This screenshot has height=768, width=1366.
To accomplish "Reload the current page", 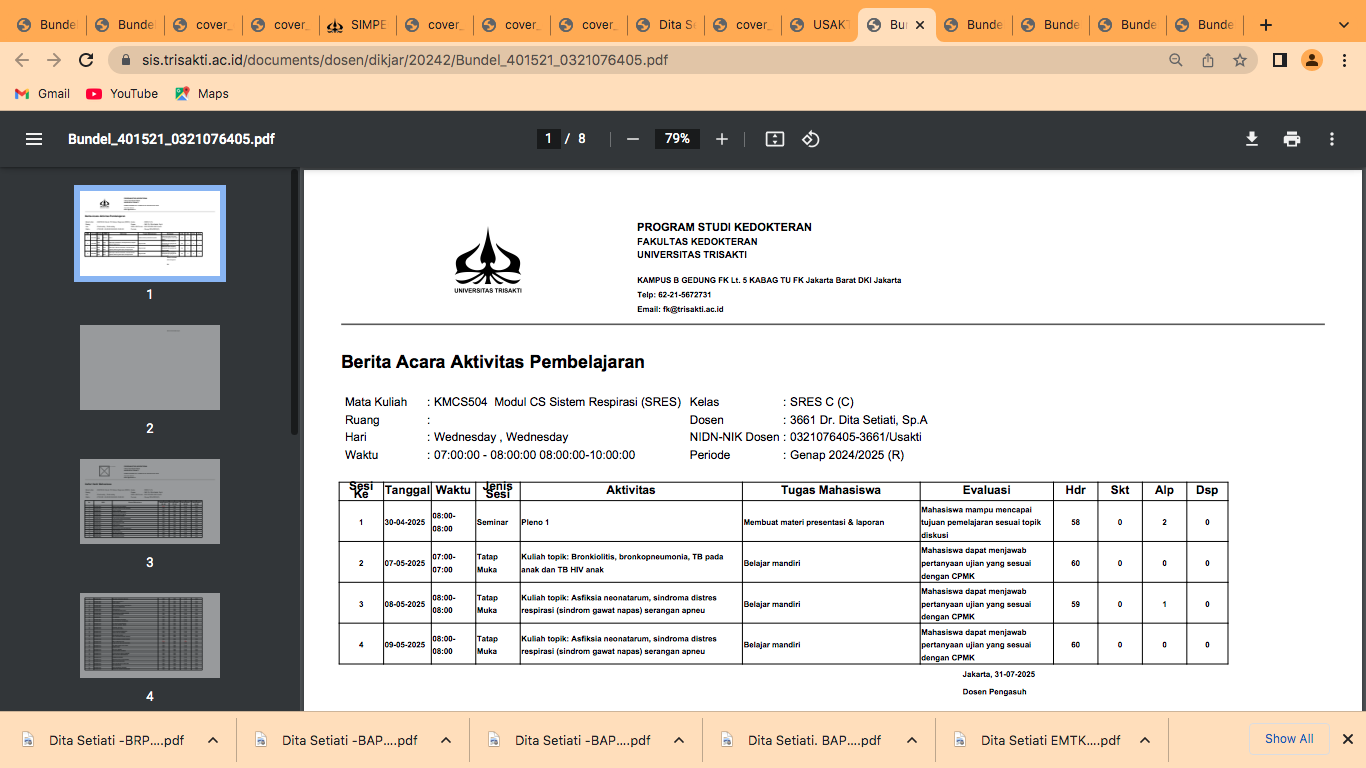I will tap(86, 60).
